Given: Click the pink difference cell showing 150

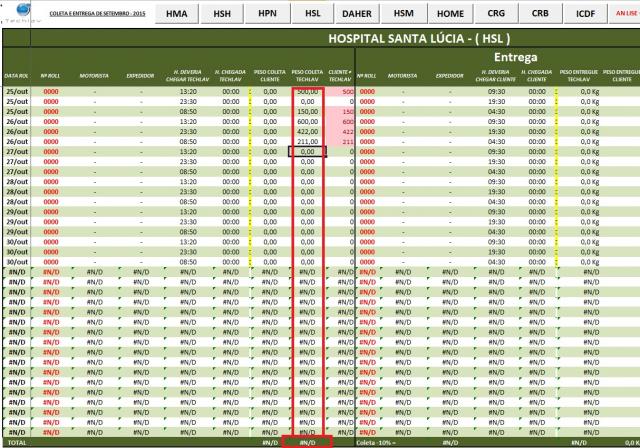Looking at the screenshot, I should pyautogui.click(x=340, y=112).
